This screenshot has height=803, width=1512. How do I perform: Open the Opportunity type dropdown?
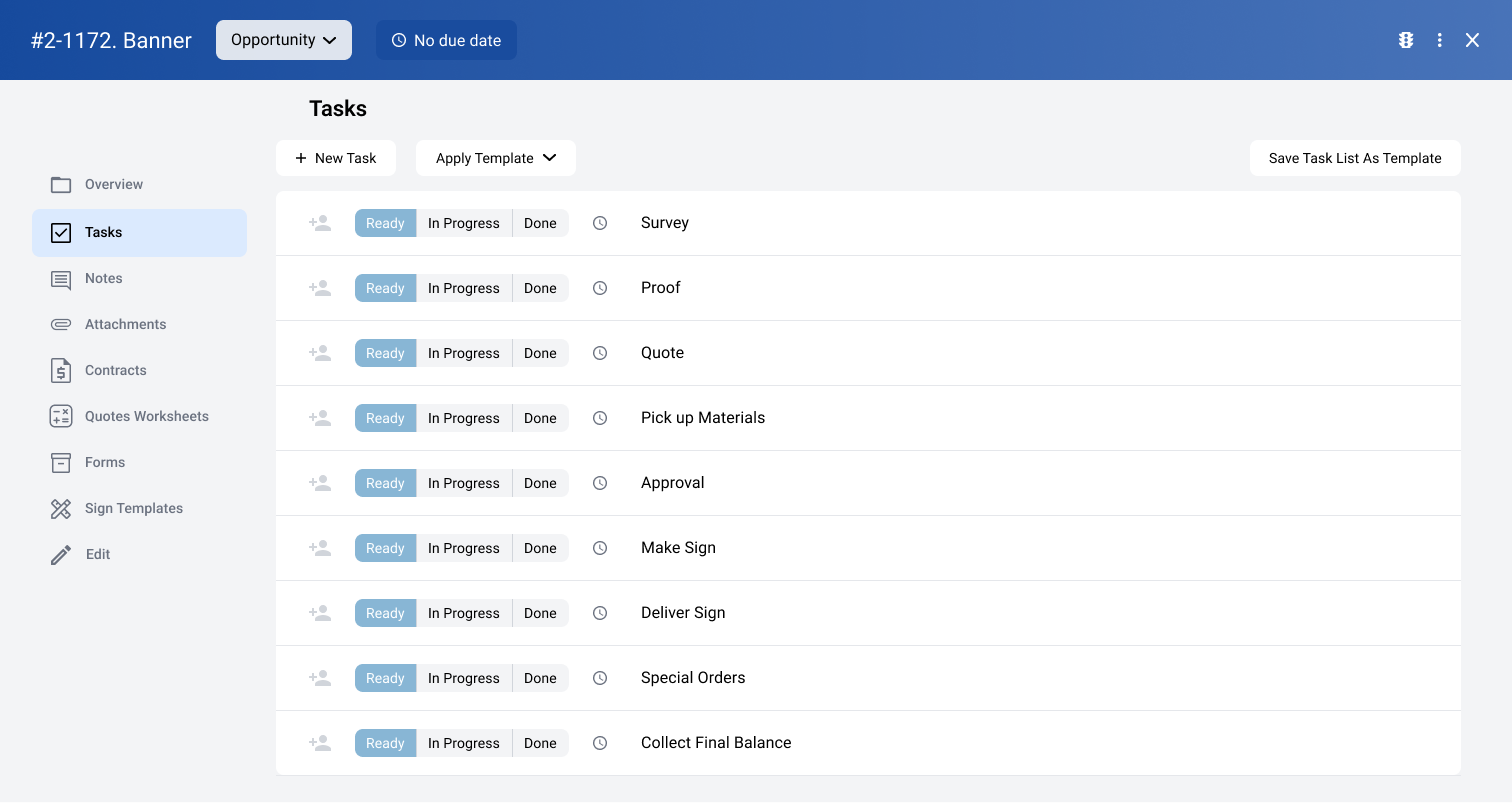283,40
